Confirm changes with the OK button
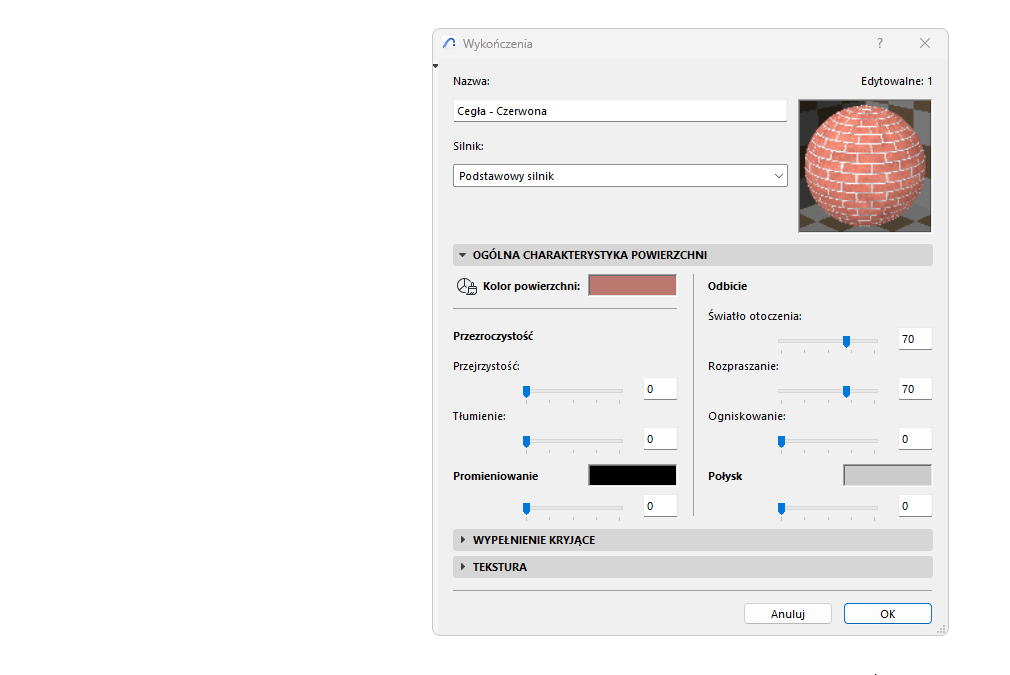 click(887, 613)
